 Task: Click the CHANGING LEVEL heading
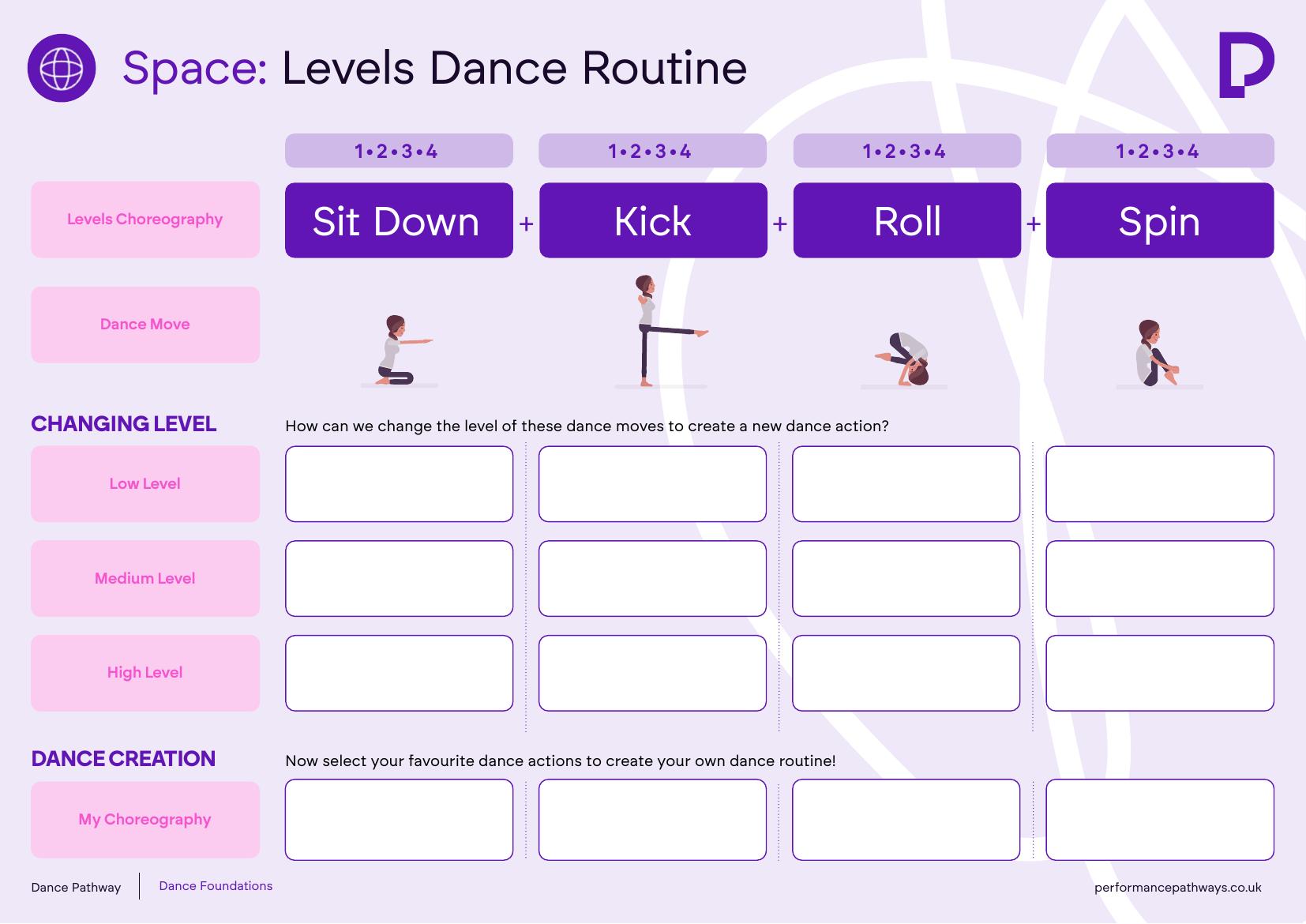[123, 424]
